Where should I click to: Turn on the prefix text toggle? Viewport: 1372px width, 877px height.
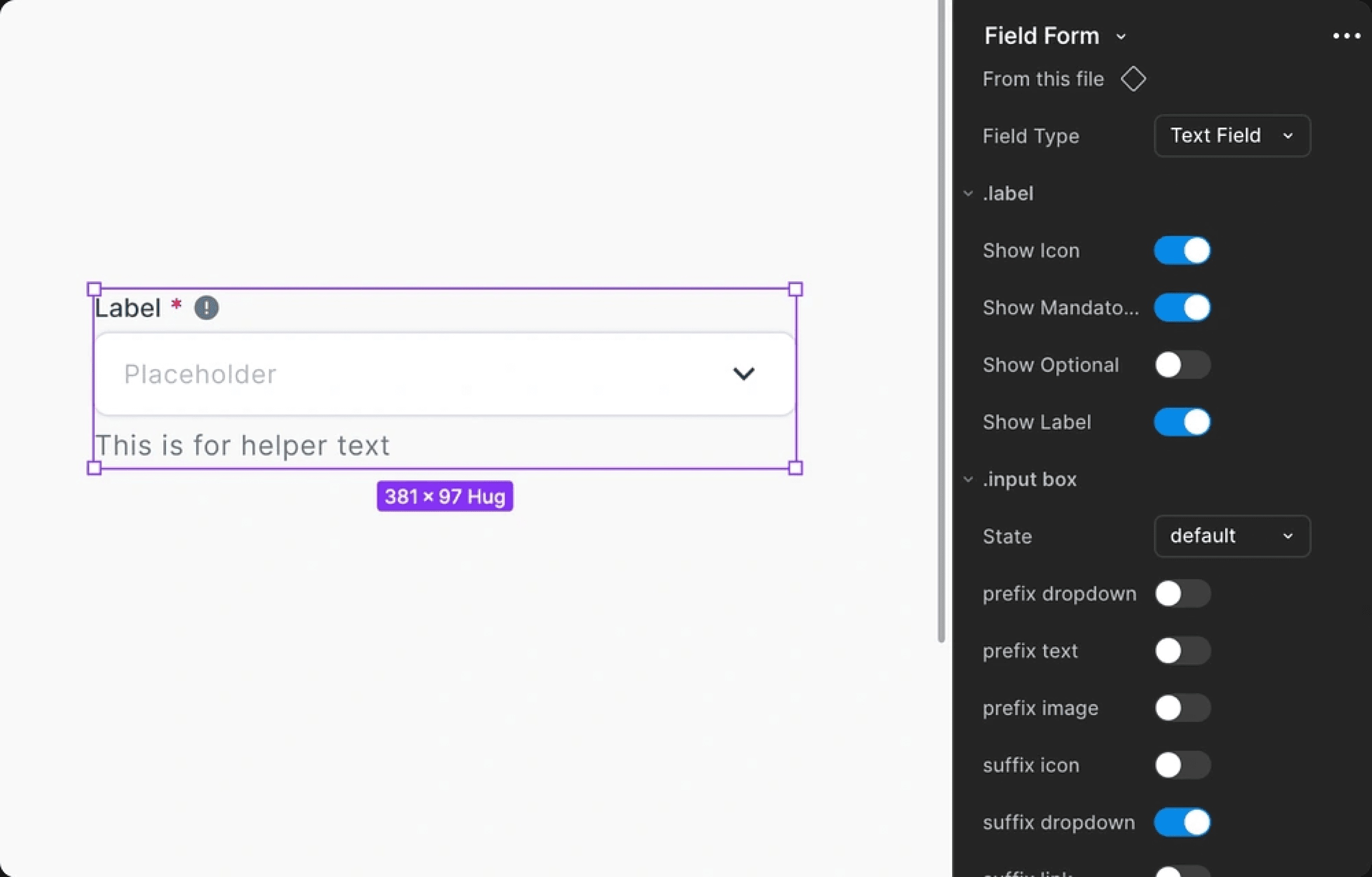click(1182, 651)
